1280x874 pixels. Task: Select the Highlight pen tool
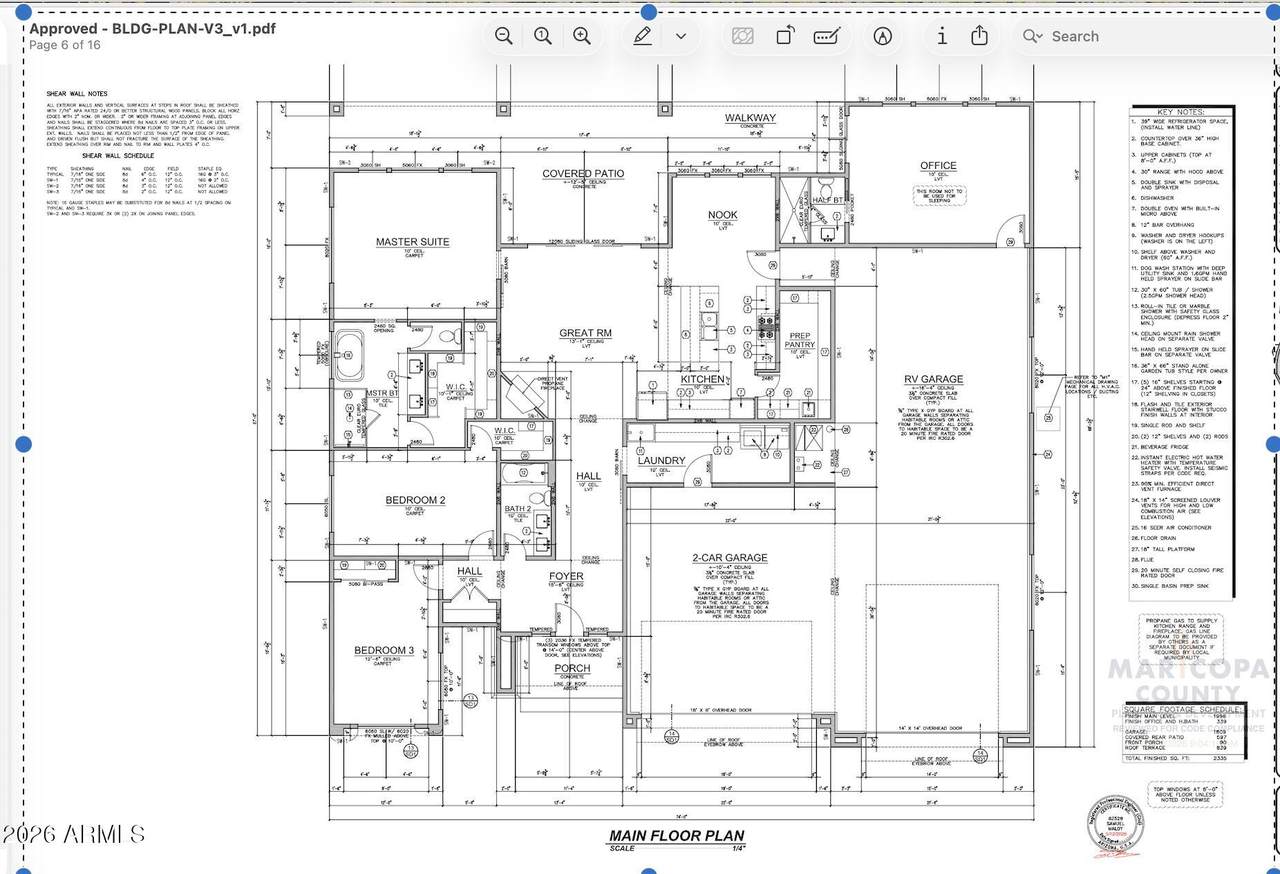tap(642, 36)
